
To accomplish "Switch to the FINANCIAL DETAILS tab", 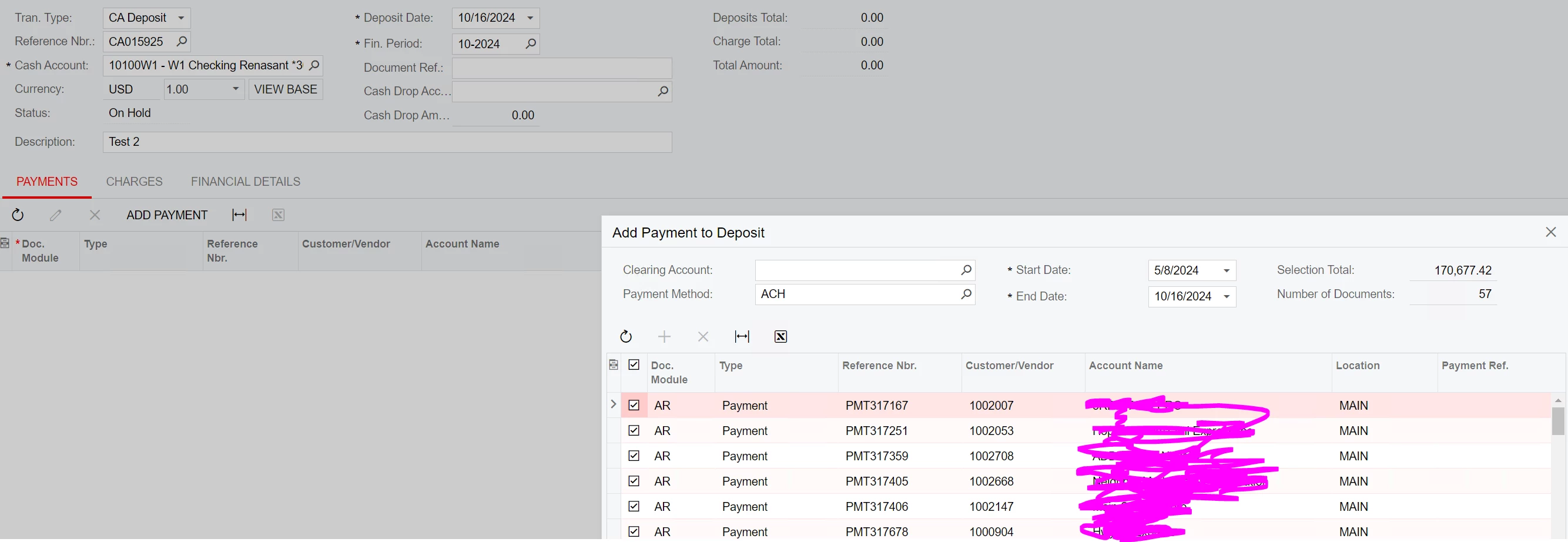I will click(x=244, y=181).
